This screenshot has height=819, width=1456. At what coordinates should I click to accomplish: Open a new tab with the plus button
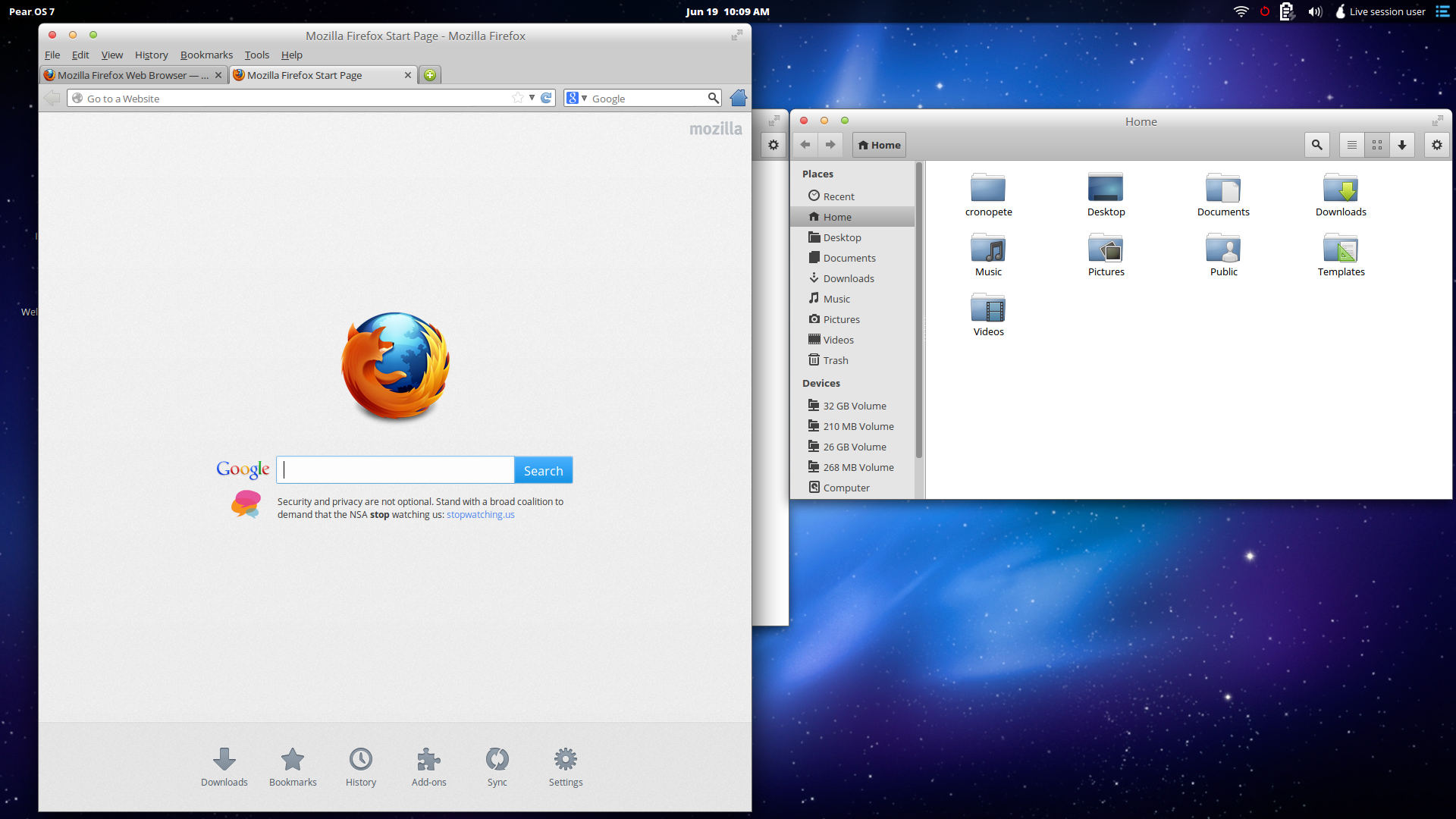(430, 75)
